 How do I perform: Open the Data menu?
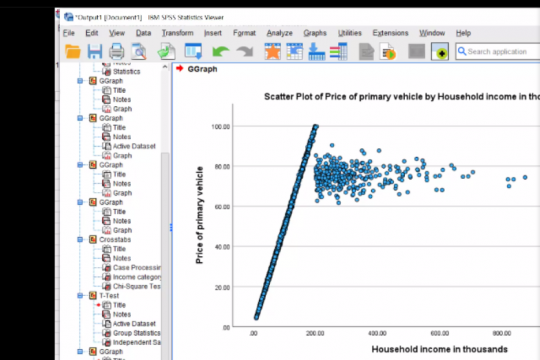[143, 33]
